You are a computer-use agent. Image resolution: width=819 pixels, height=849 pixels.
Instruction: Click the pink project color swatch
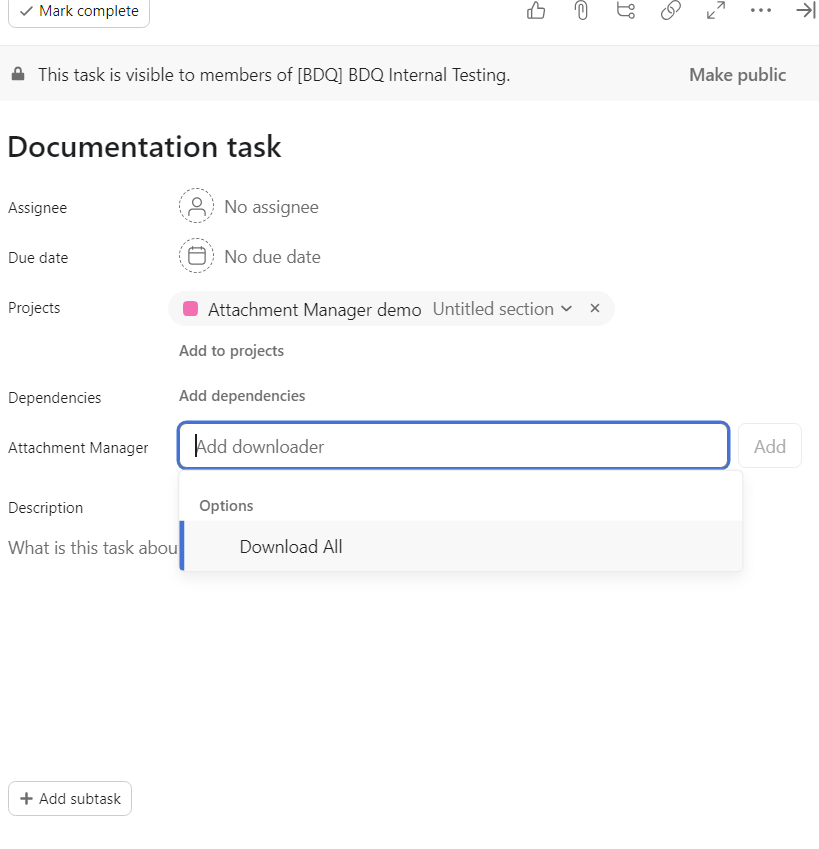(190, 309)
